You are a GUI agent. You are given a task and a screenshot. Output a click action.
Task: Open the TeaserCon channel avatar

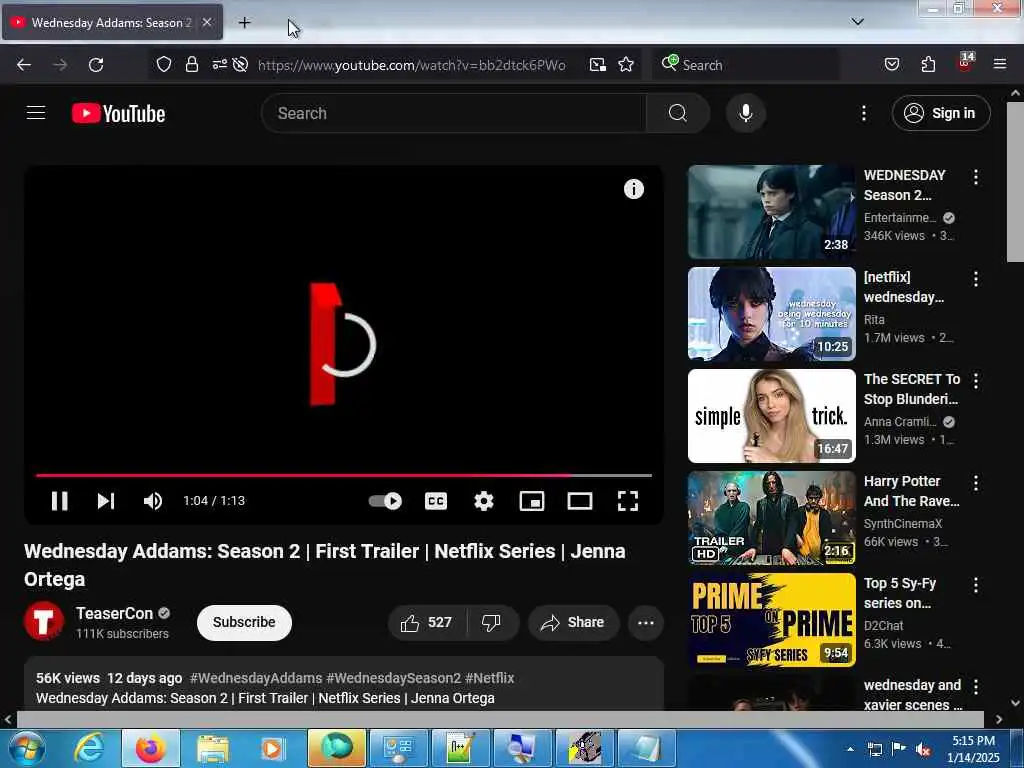[44, 621]
